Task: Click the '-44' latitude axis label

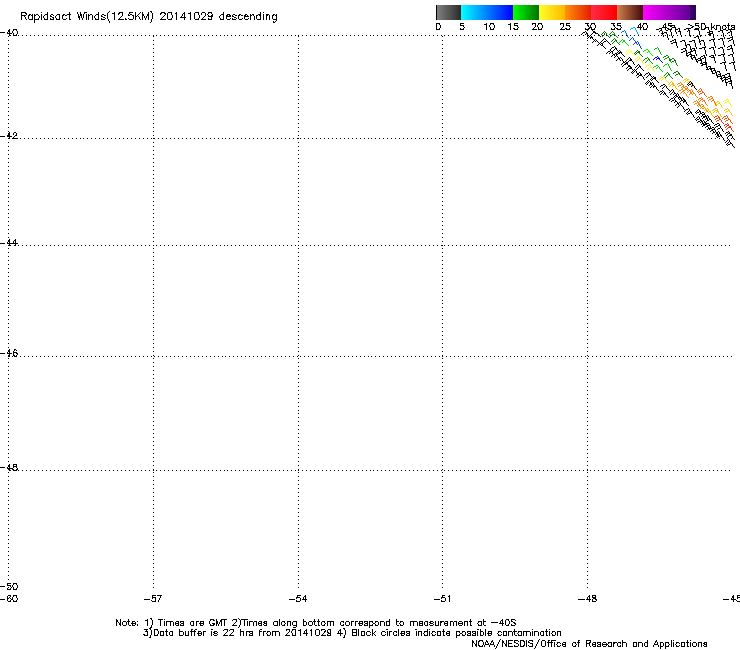Action: [x=9, y=243]
